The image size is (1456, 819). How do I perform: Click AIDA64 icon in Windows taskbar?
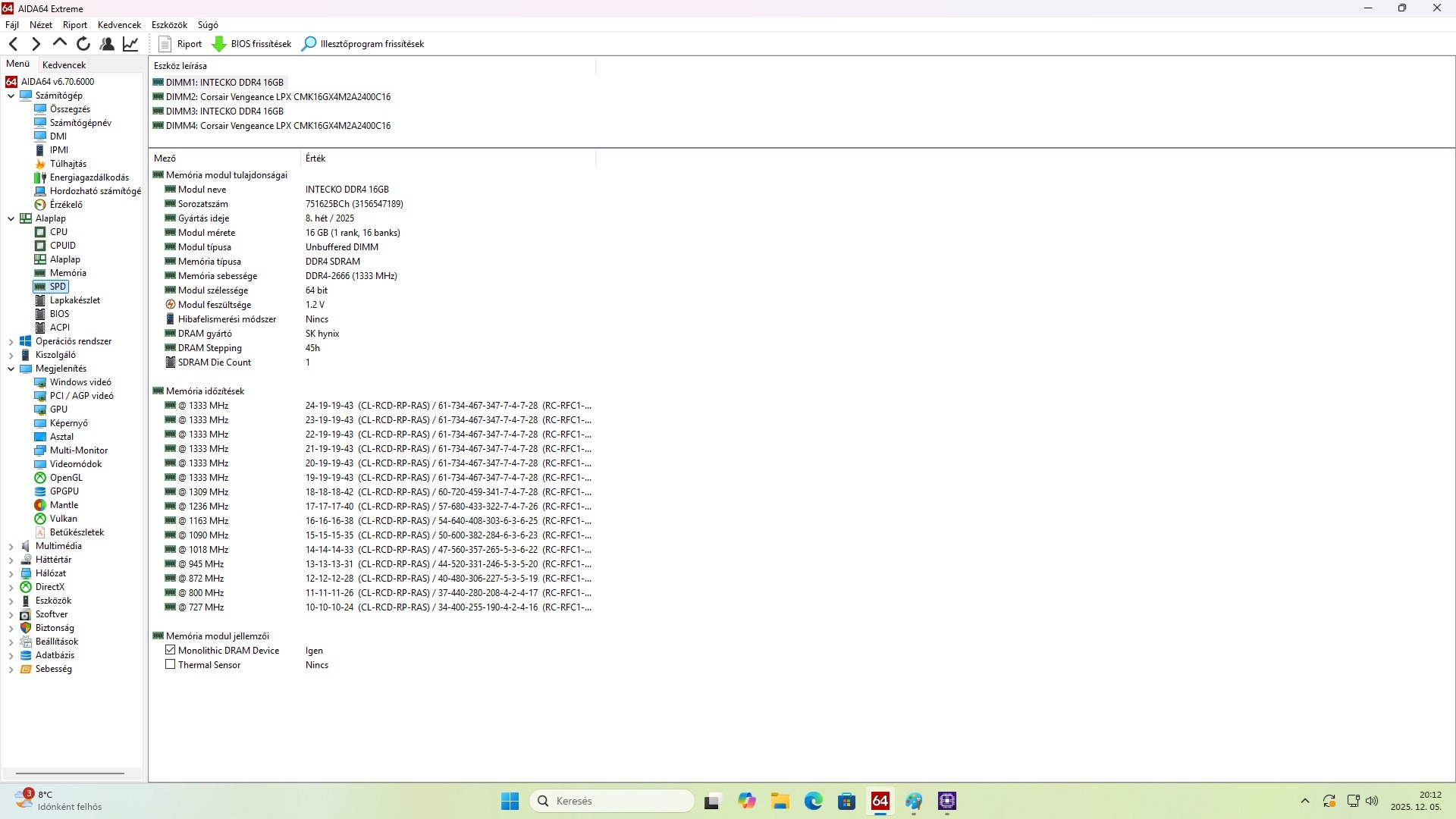[x=880, y=801]
